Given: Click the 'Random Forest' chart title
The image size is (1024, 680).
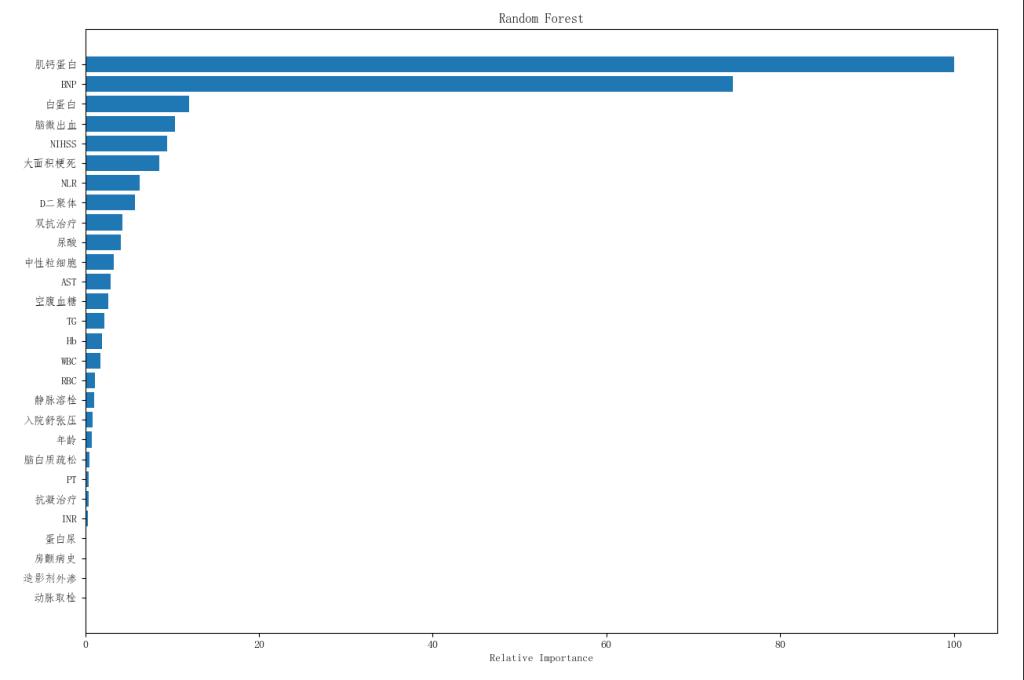Looking at the screenshot, I should 541,19.
